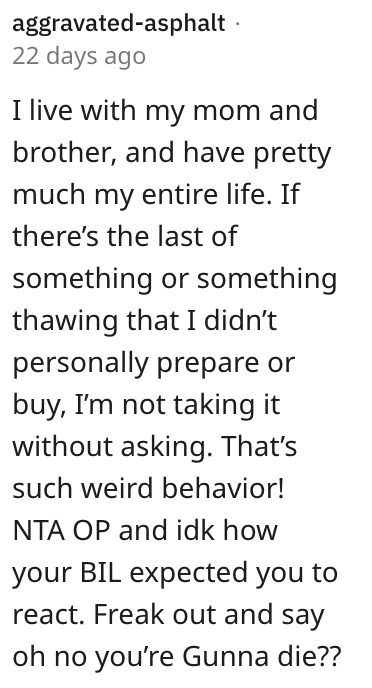This screenshot has width=372, height=688.
Task: Open the aggravated-asphalt user profile
Action: 118,23
